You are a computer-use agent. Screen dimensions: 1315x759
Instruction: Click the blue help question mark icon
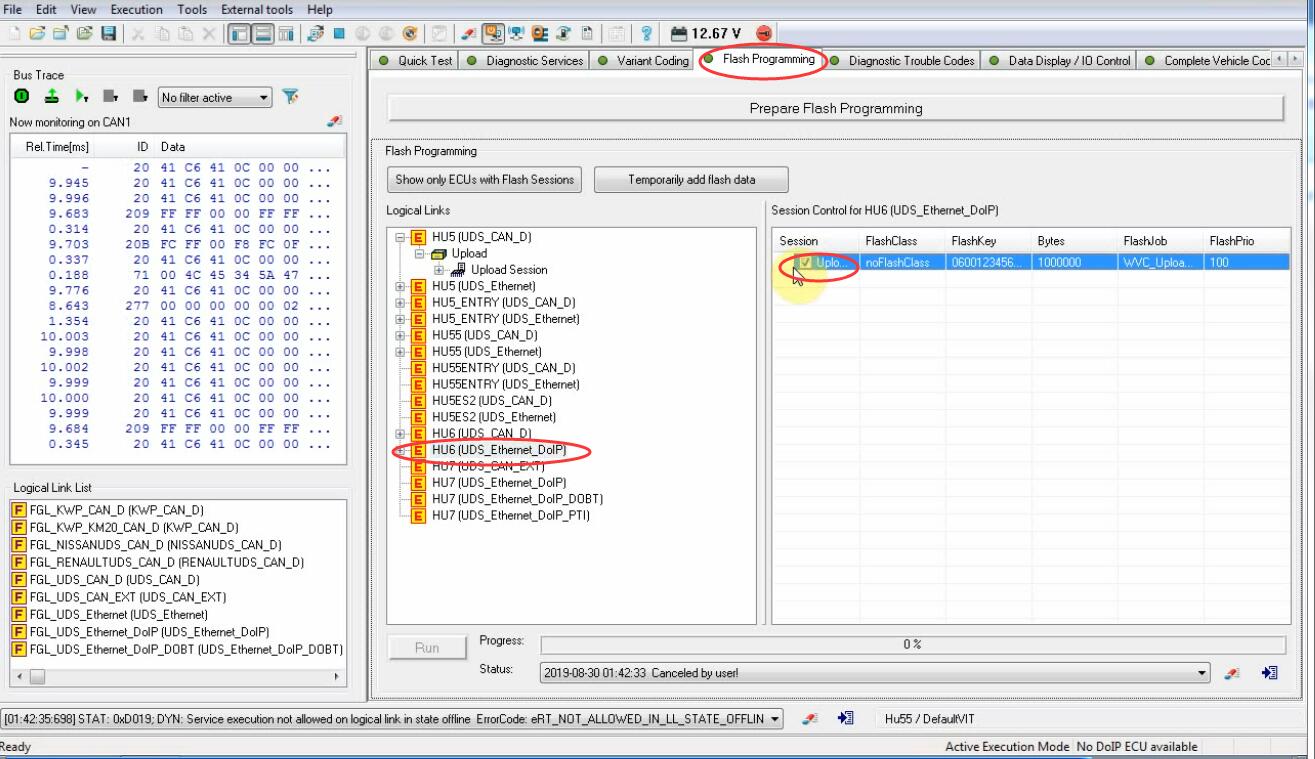[x=647, y=33]
